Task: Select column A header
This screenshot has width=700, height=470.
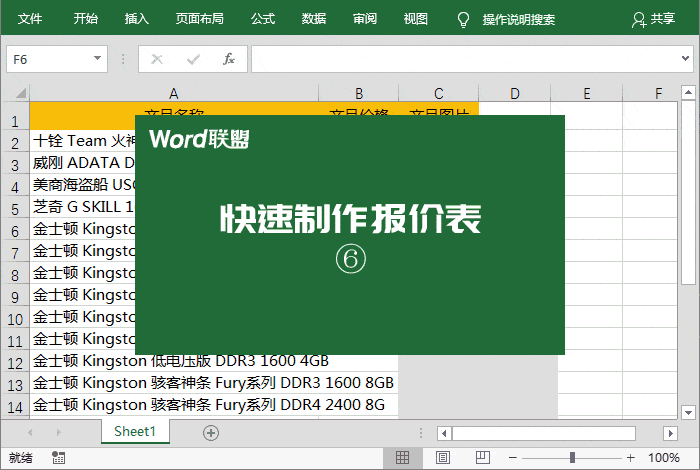Action: point(174,93)
